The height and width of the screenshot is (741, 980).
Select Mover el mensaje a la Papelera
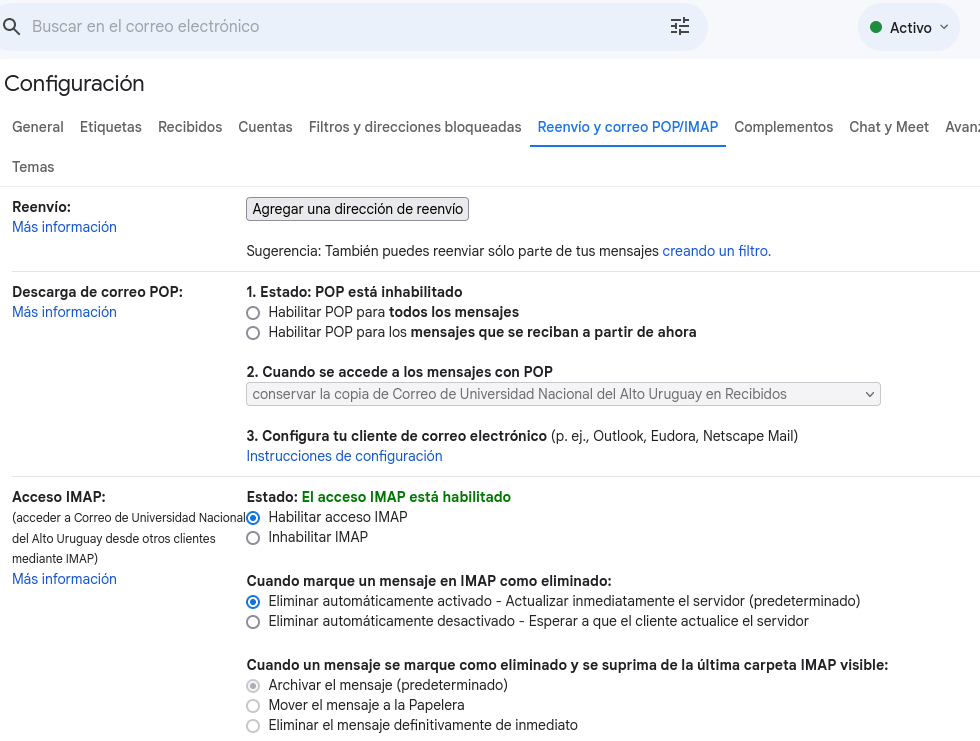[253, 706]
